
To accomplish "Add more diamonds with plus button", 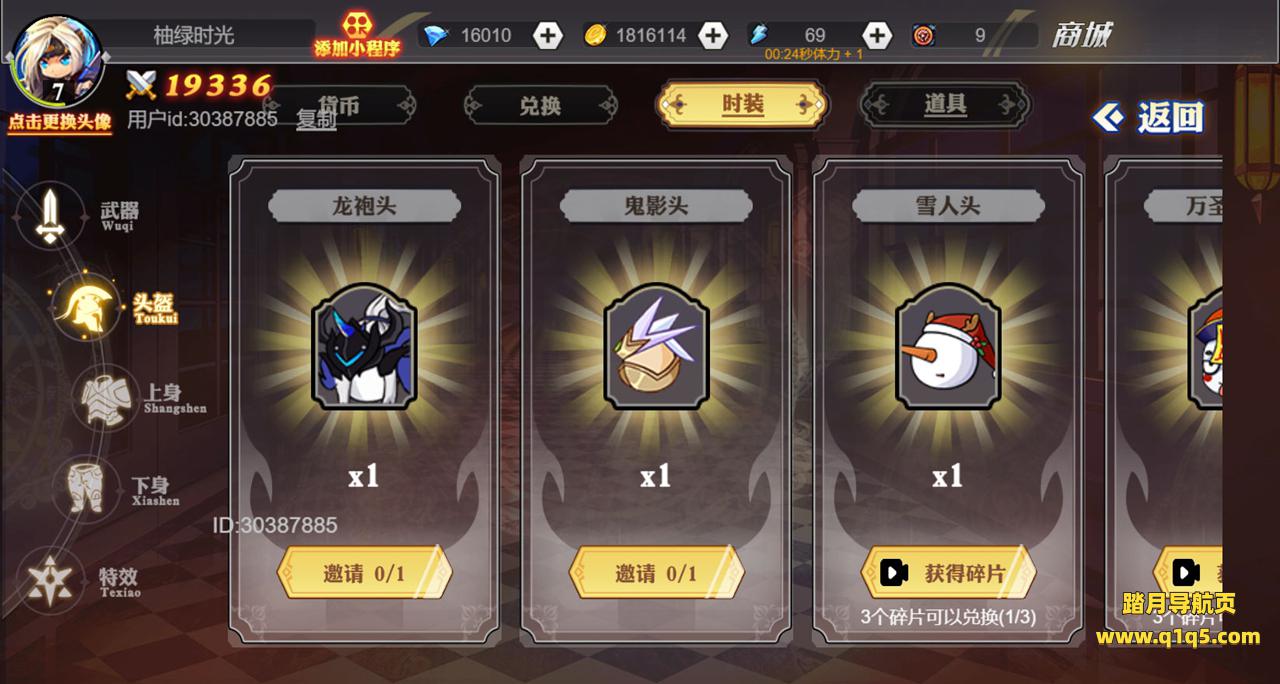I will 548,36.
